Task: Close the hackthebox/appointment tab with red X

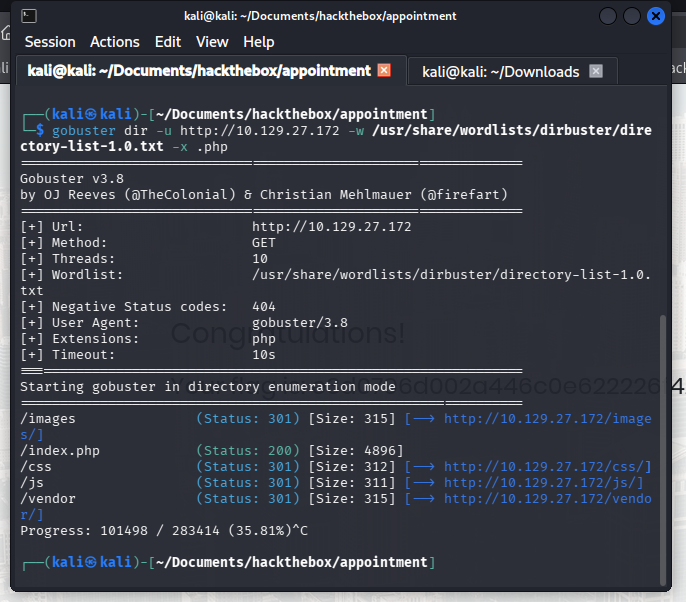Action: (384, 70)
